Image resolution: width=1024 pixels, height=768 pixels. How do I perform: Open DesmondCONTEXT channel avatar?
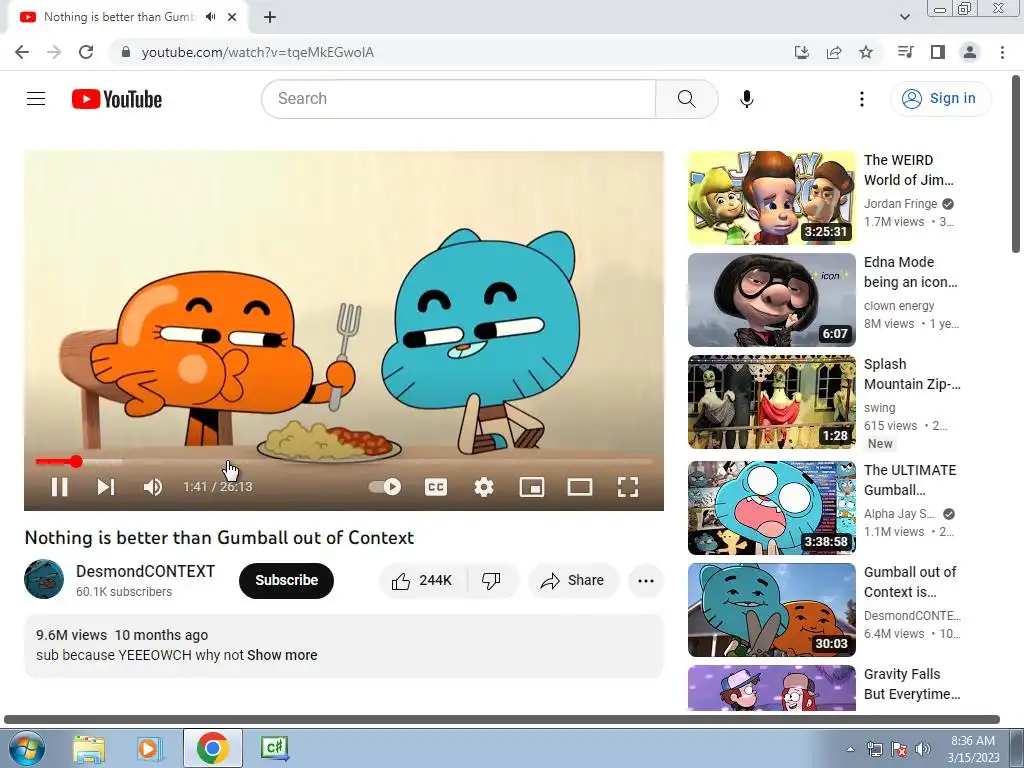[x=44, y=579]
